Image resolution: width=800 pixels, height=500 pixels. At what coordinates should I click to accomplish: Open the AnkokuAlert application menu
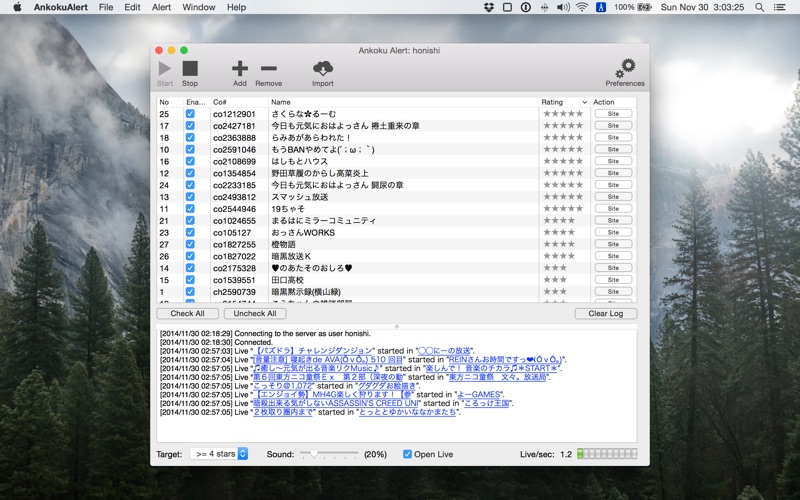click(61, 7)
